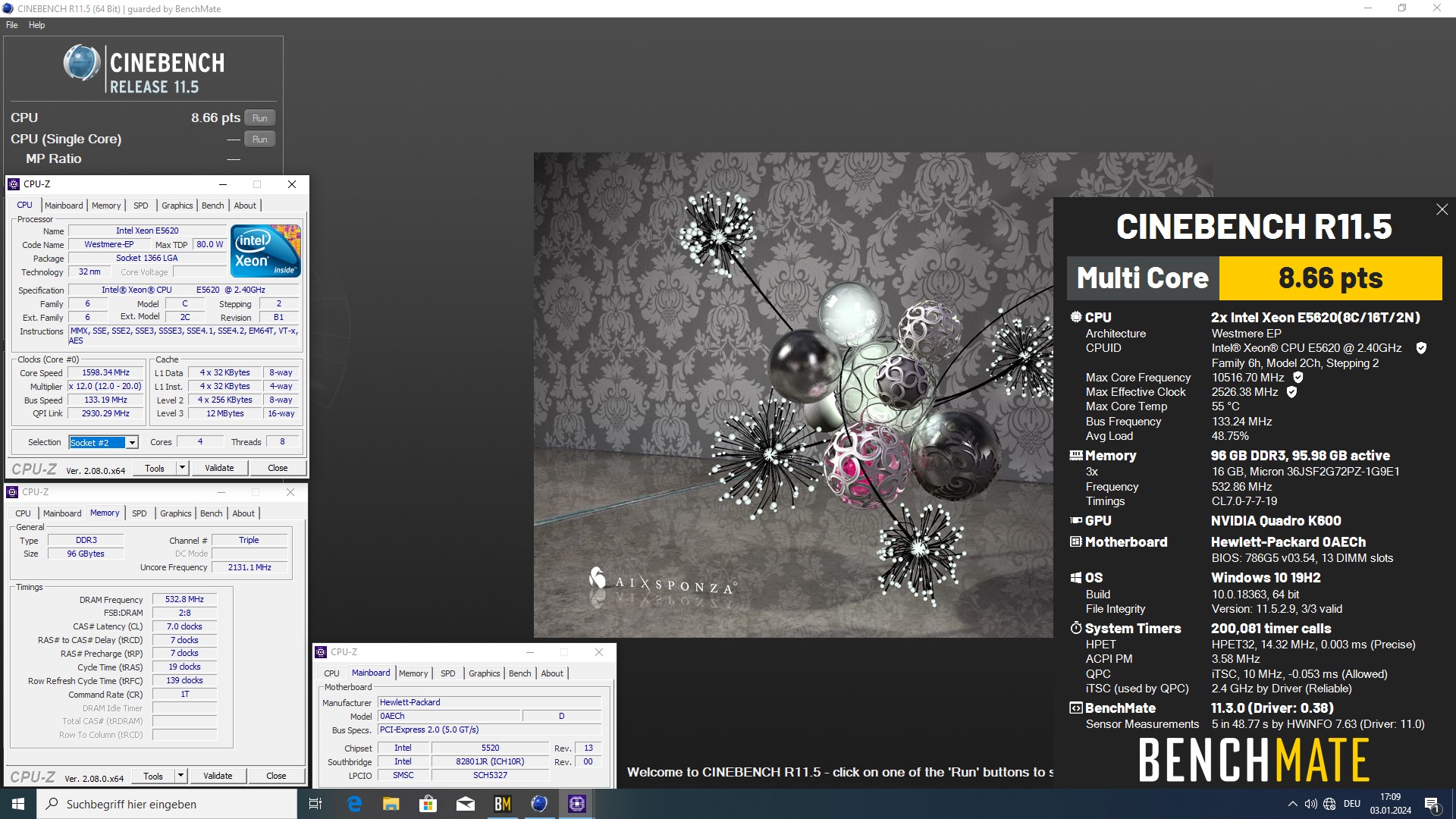1456x819 pixels.
Task: Switch to CPU tab in Memory CPU-Z window
Action: point(24,513)
